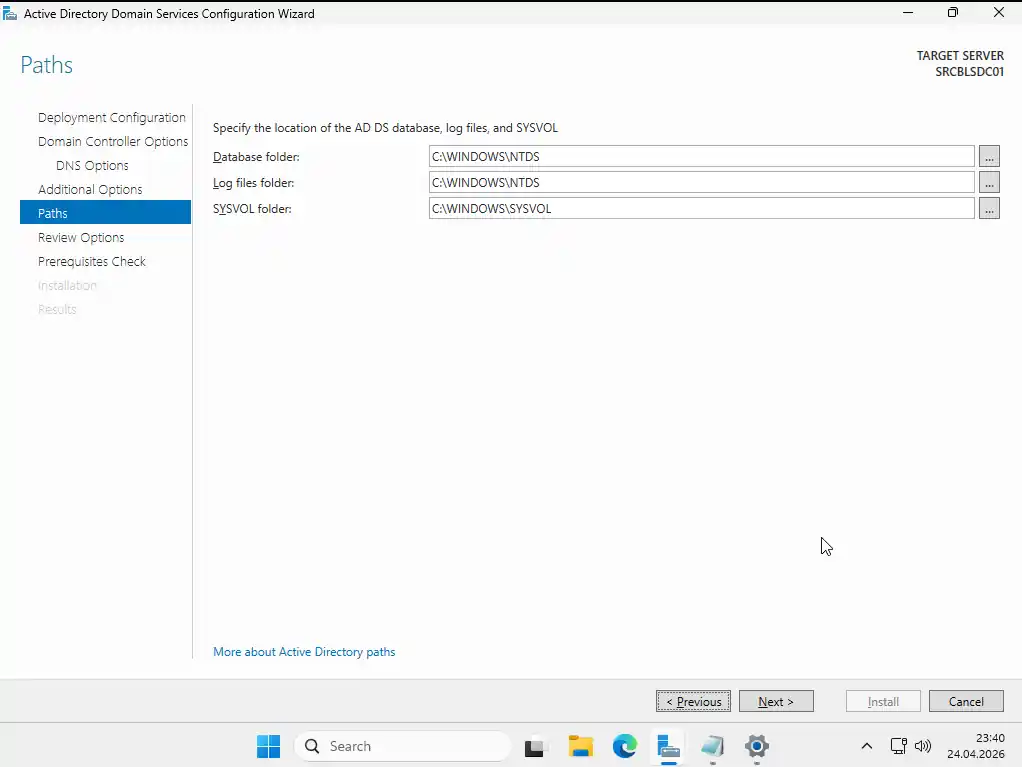Image resolution: width=1022 pixels, height=767 pixels.
Task: Switch to Server Manager taskbar icon
Action: 669,746
